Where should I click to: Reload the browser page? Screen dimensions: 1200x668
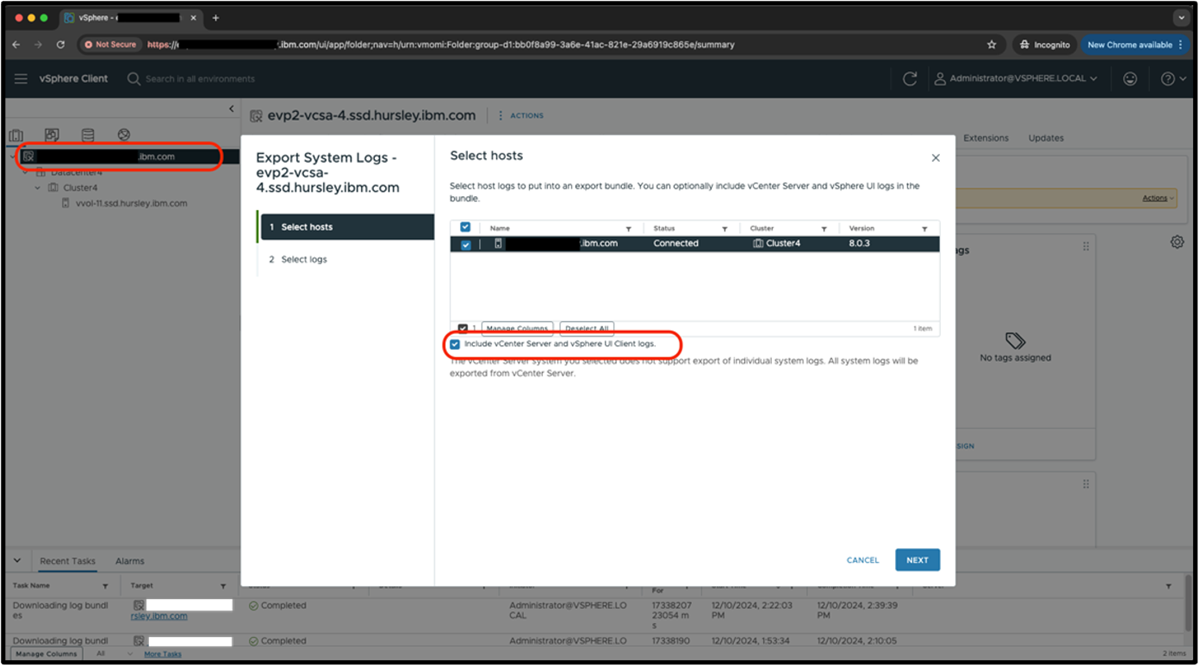click(61, 44)
